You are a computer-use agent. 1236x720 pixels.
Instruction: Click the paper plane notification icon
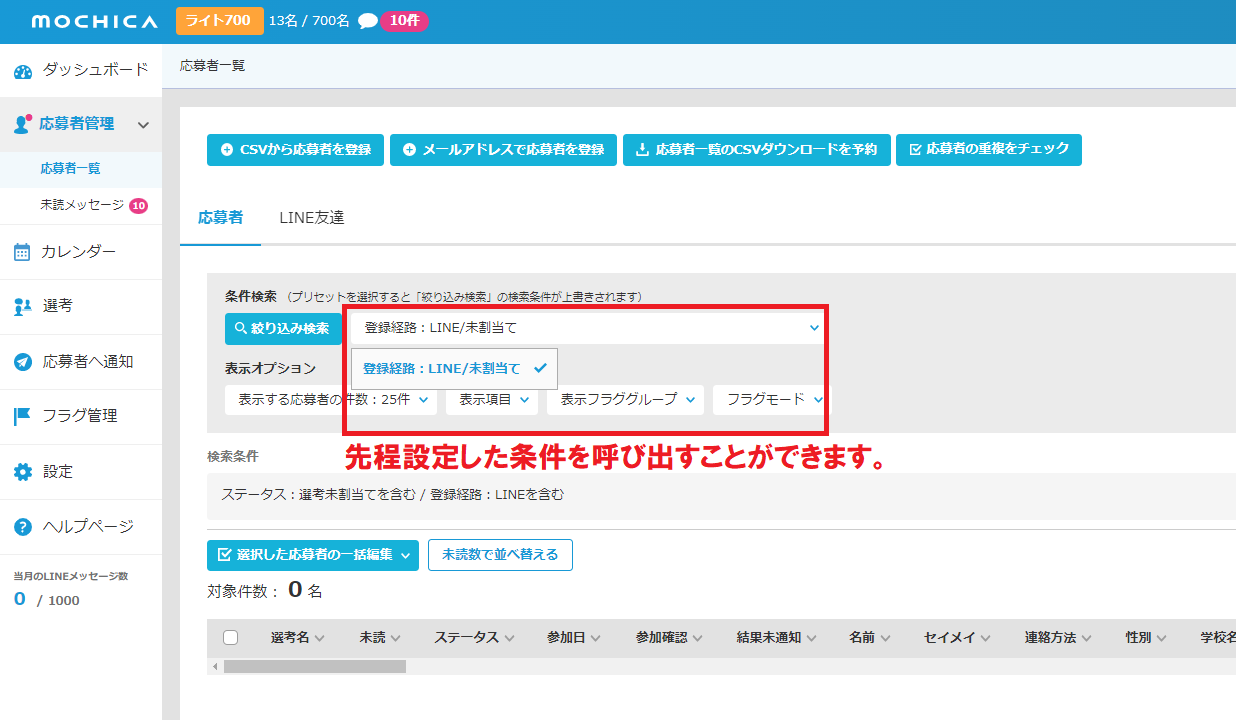(x=22, y=361)
